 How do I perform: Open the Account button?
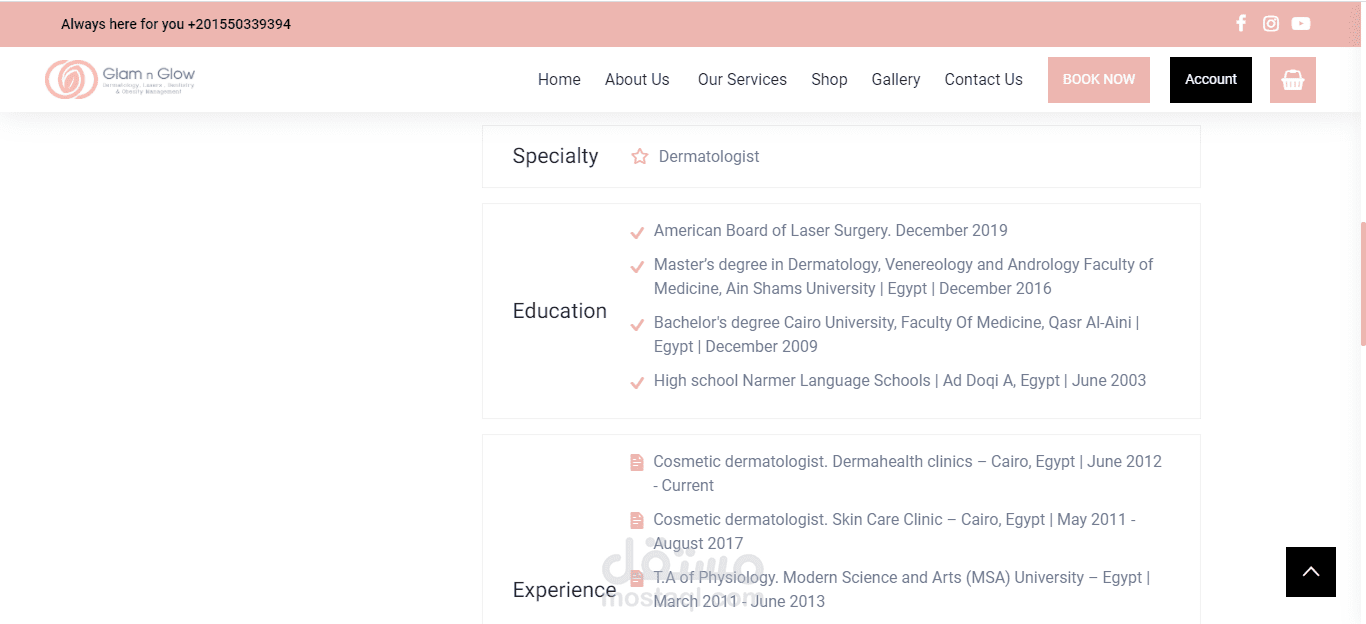[1211, 79]
